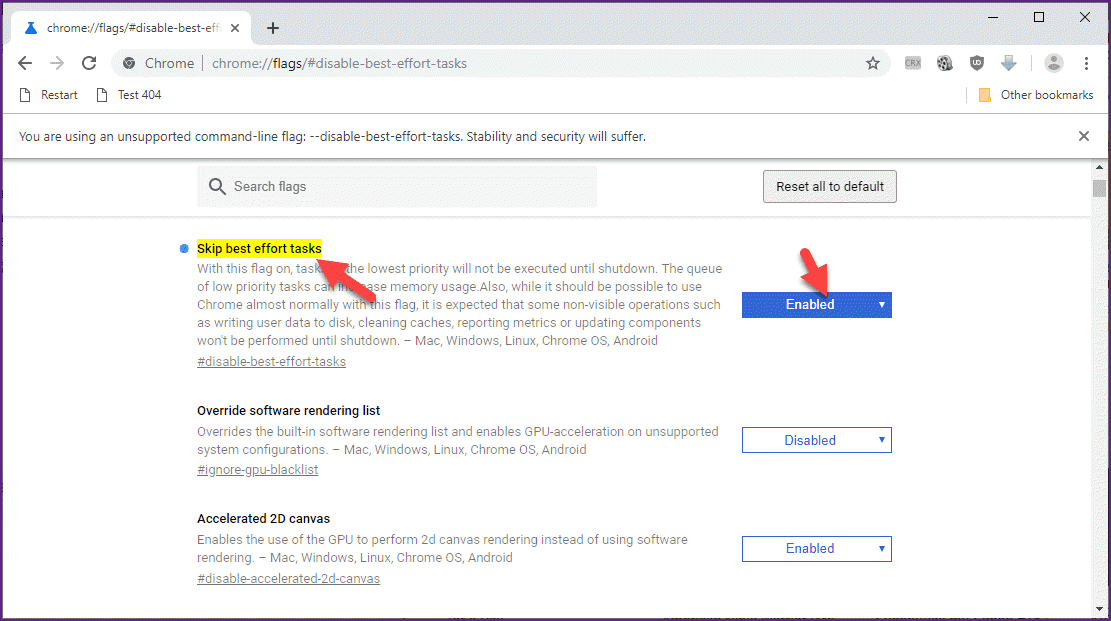The width and height of the screenshot is (1111, 621).
Task: Open the user profile avatar menu
Action: coord(1054,63)
